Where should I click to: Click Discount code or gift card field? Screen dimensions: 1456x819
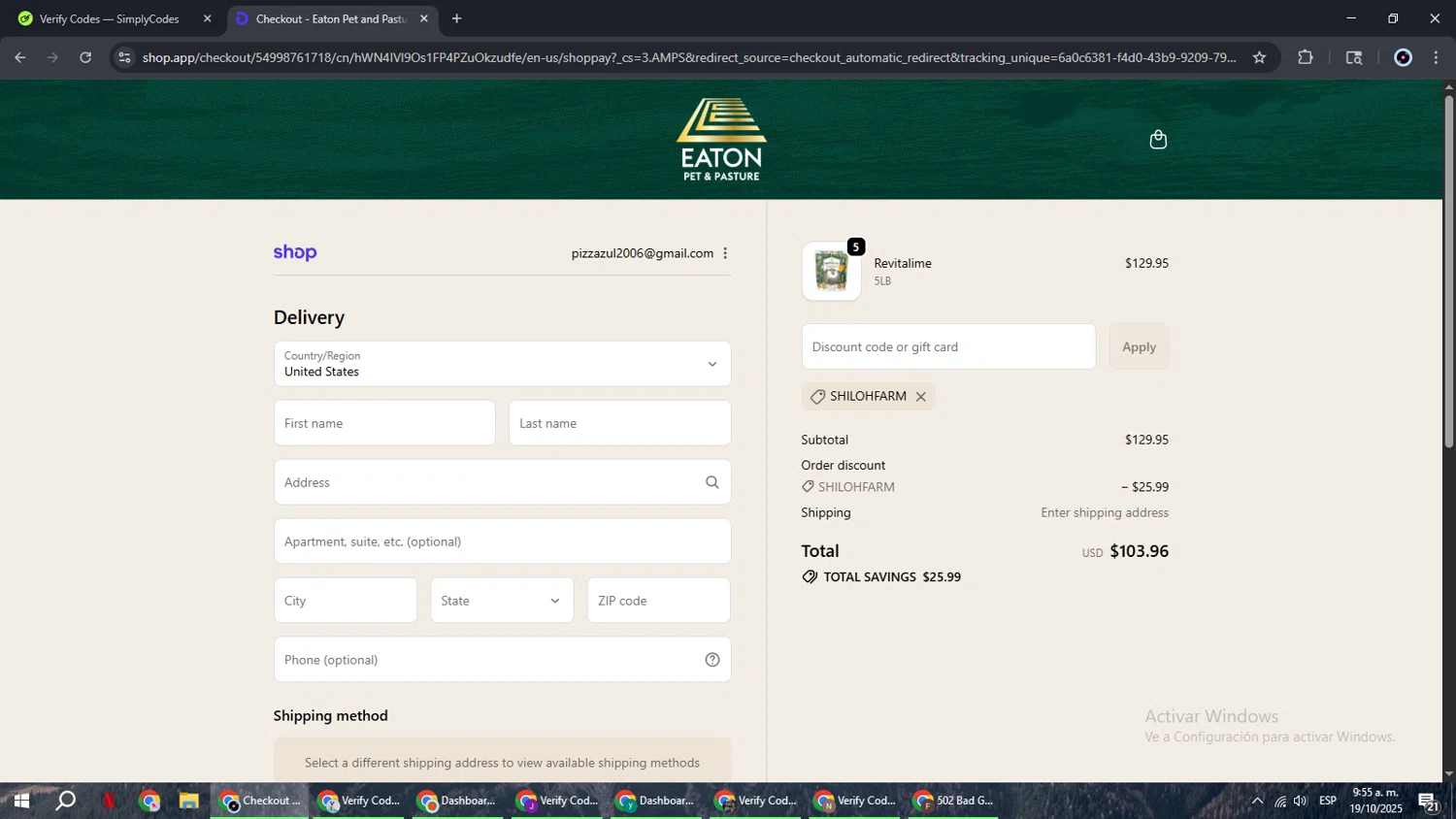[948, 346]
